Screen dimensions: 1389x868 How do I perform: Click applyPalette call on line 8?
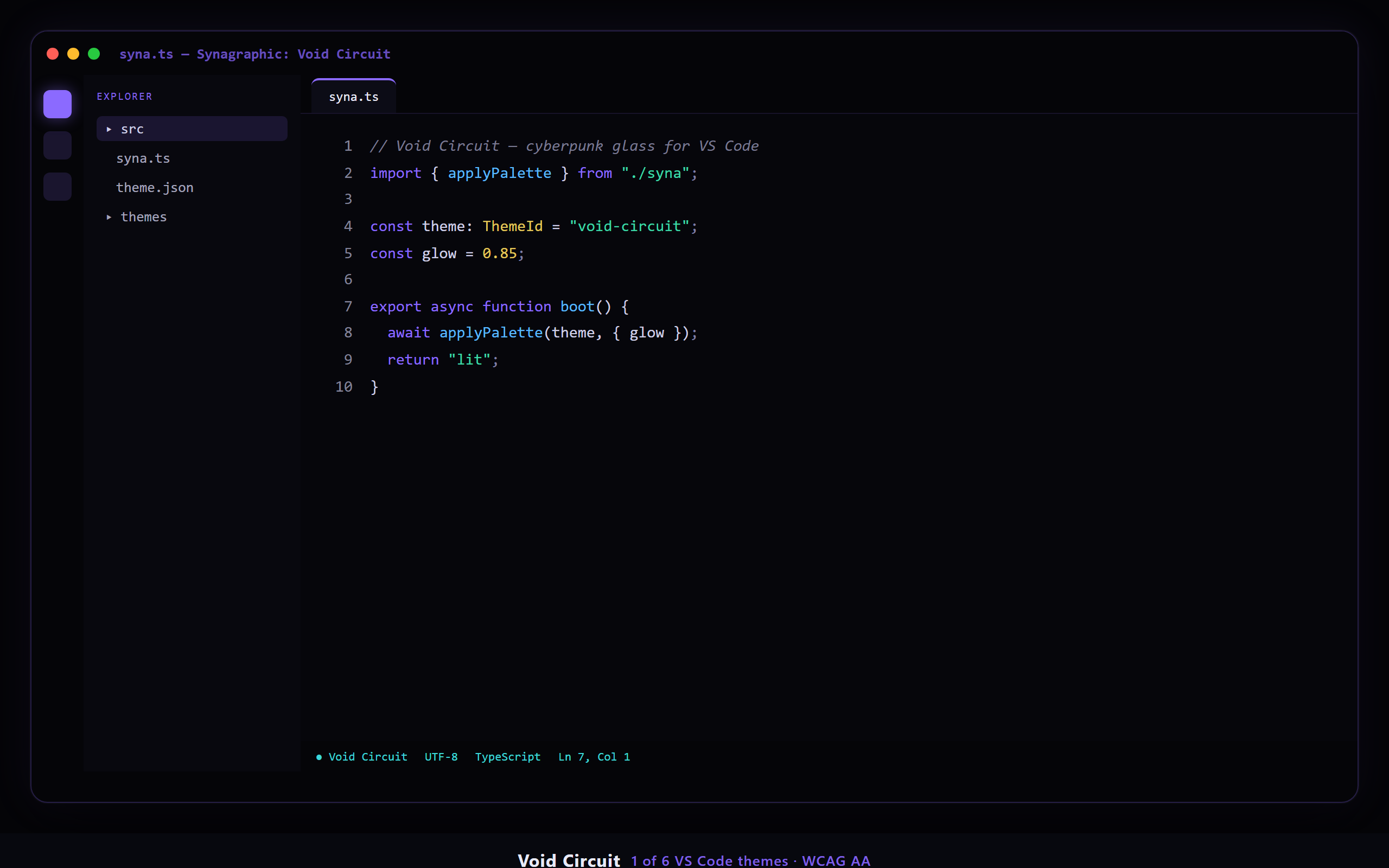tap(490, 333)
